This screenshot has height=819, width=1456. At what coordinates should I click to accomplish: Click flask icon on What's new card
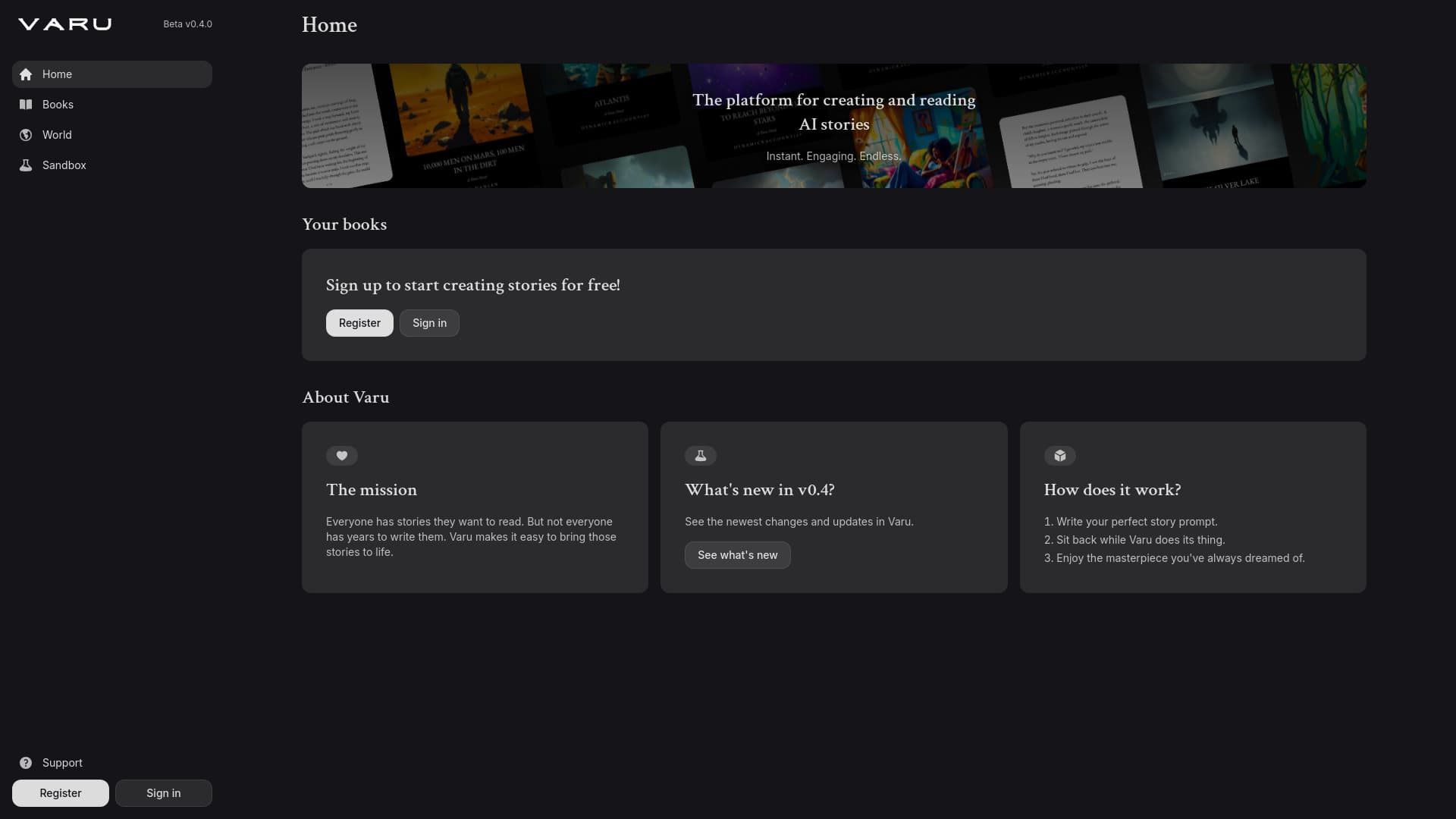click(x=701, y=456)
